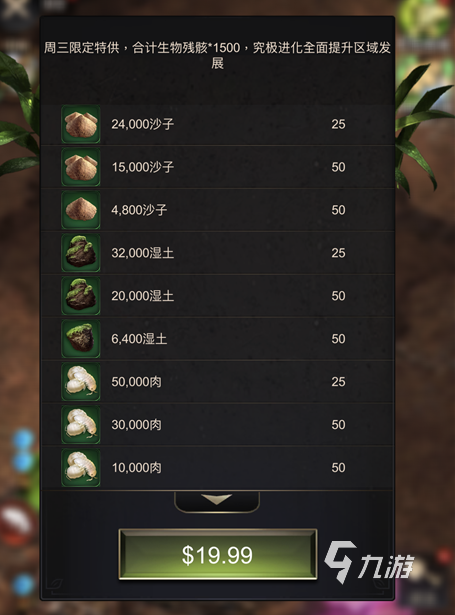Select the 4,800沙子 small sand icon
This screenshot has height=615, width=455.
(x=81, y=210)
